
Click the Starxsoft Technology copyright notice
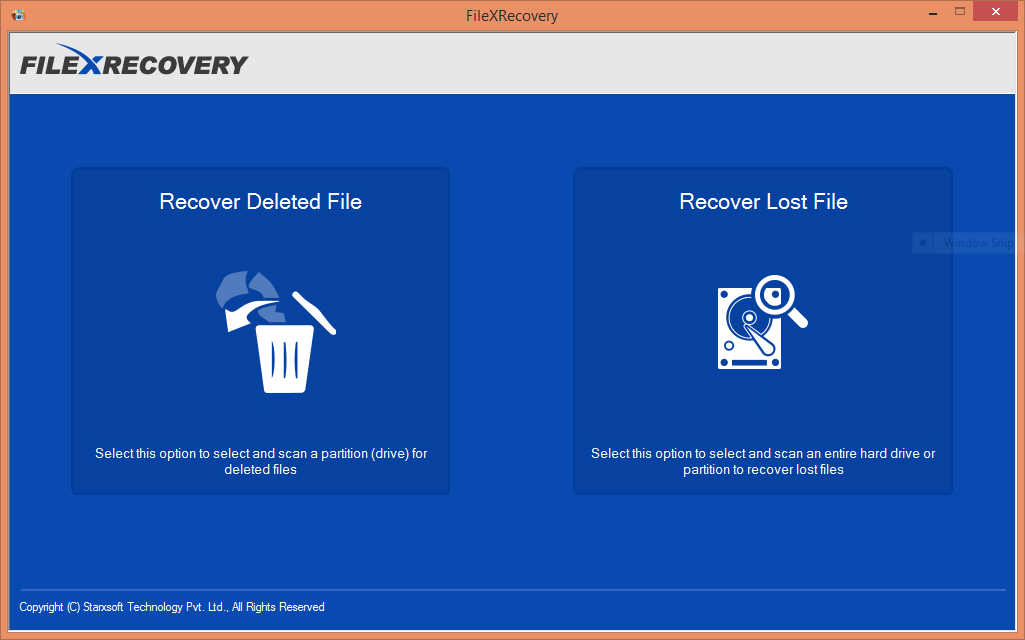[172, 607]
